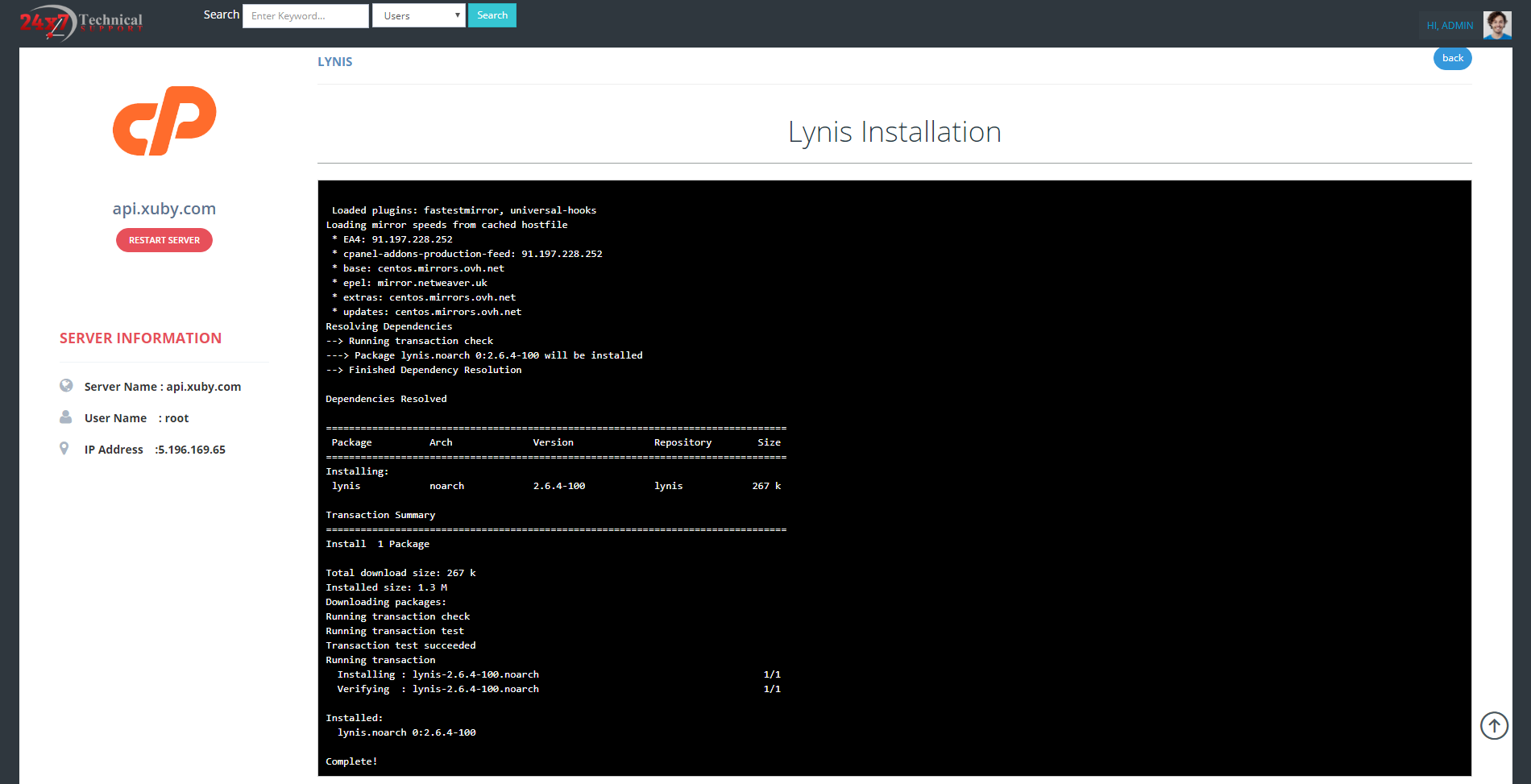
Task: Click the globe icon beside Server Name
Action: [x=66, y=386]
